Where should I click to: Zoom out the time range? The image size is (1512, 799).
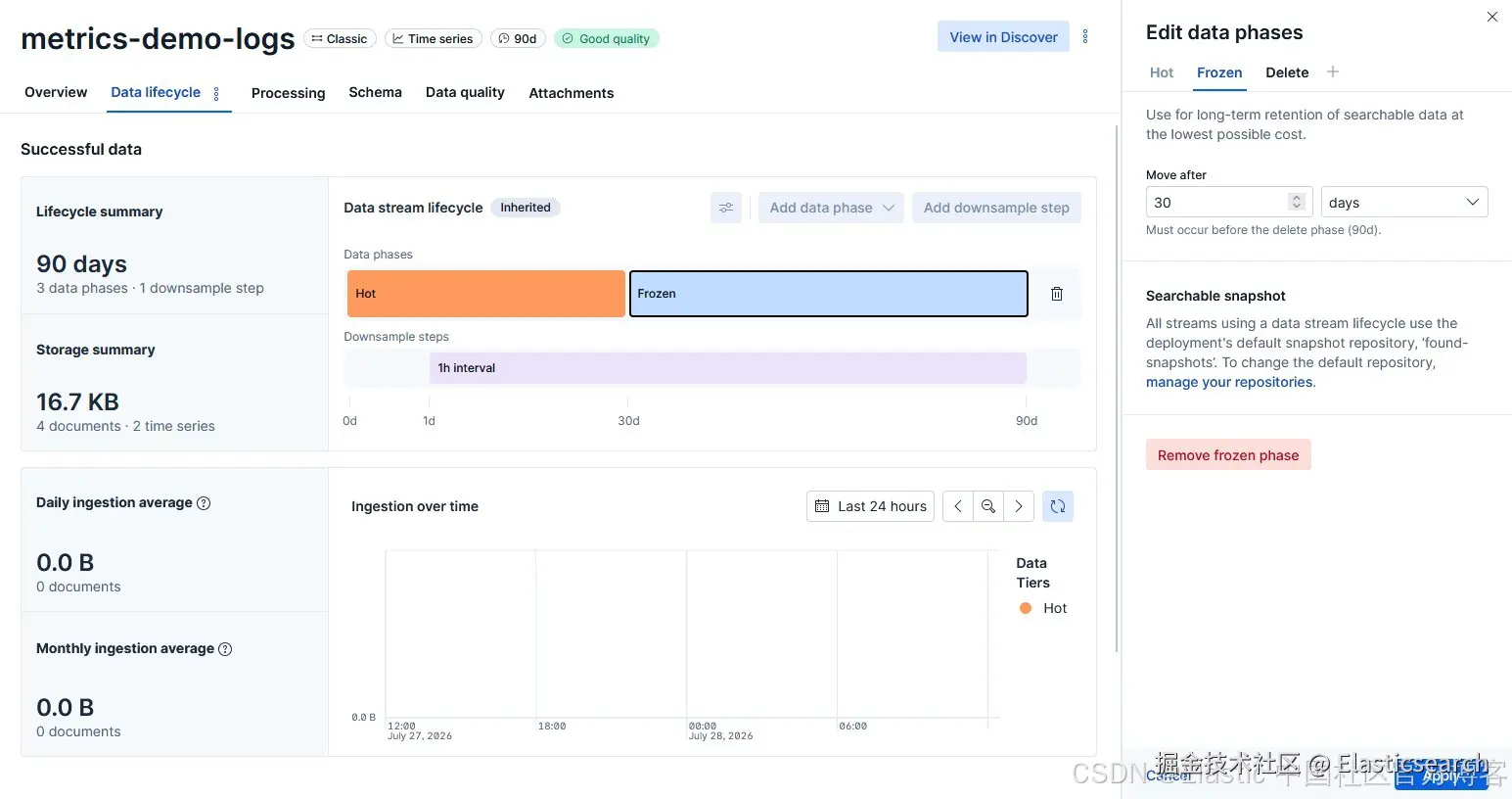pyautogui.click(x=988, y=506)
